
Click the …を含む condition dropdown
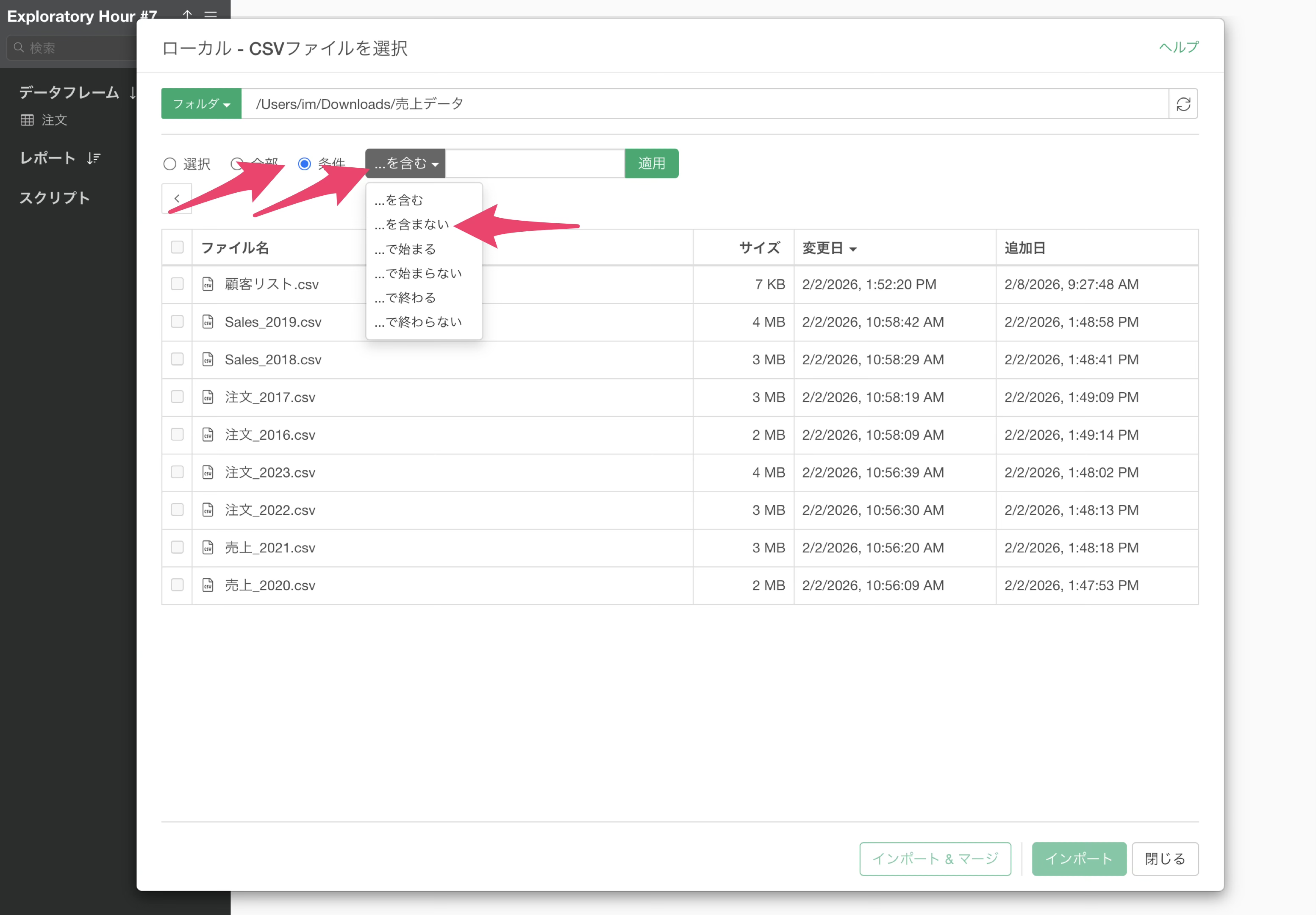[405, 164]
